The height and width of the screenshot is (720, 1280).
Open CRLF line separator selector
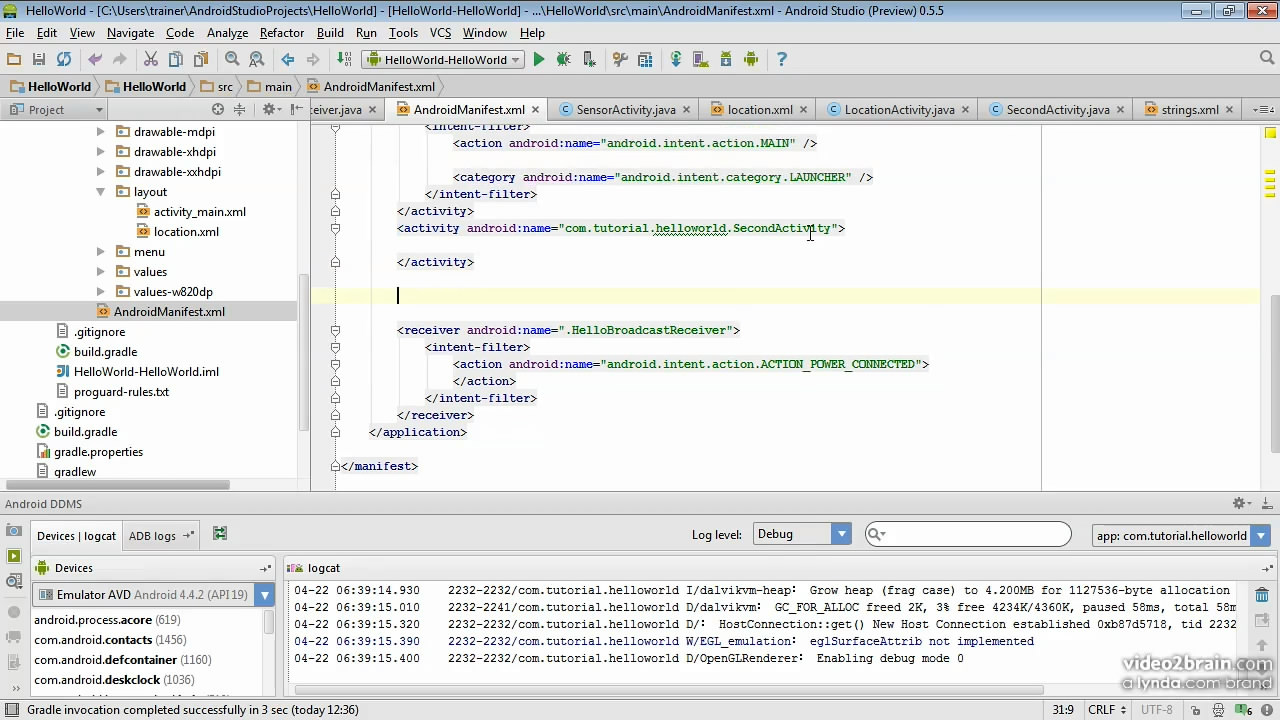pos(1106,710)
